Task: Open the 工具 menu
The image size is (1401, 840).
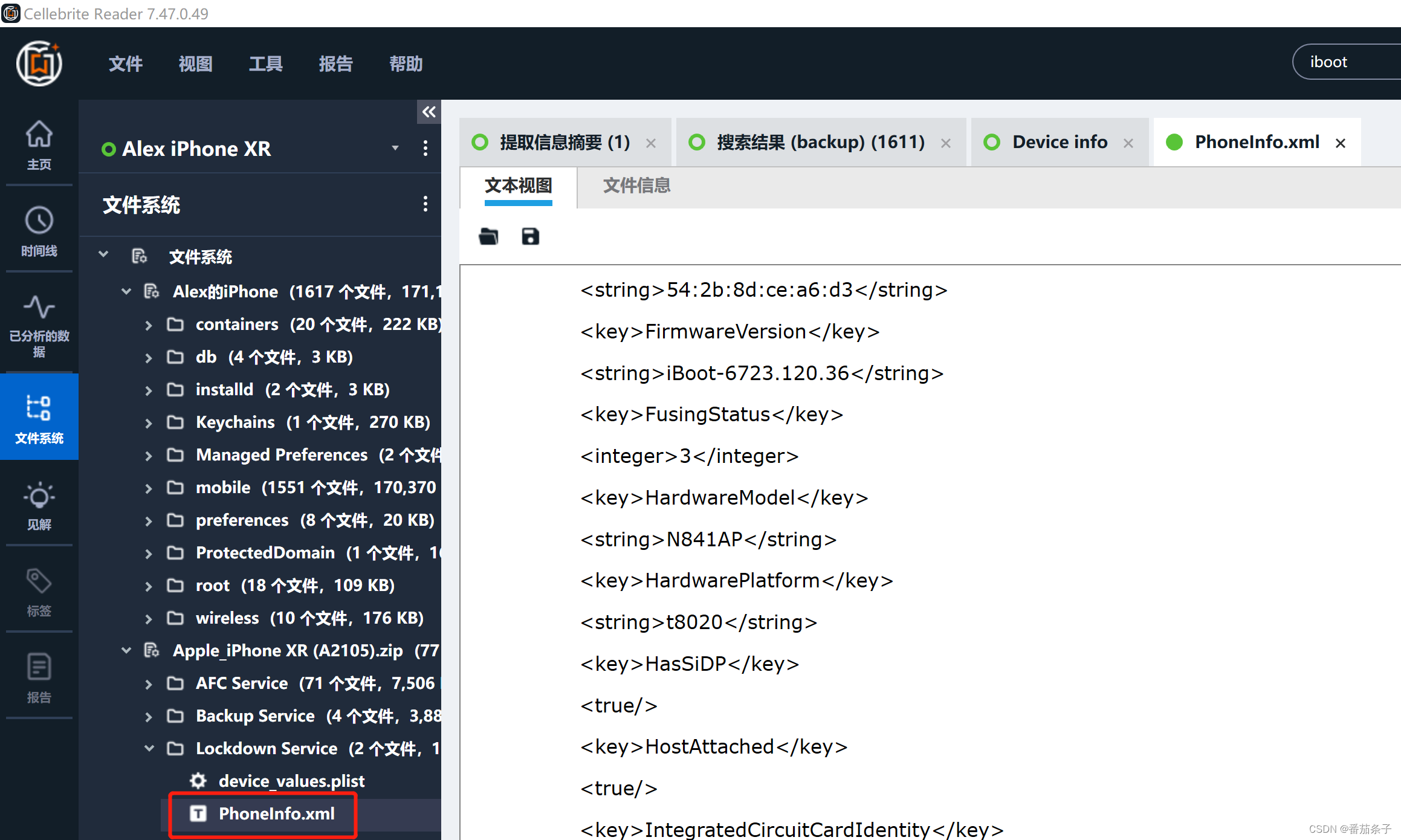Action: pos(265,63)
